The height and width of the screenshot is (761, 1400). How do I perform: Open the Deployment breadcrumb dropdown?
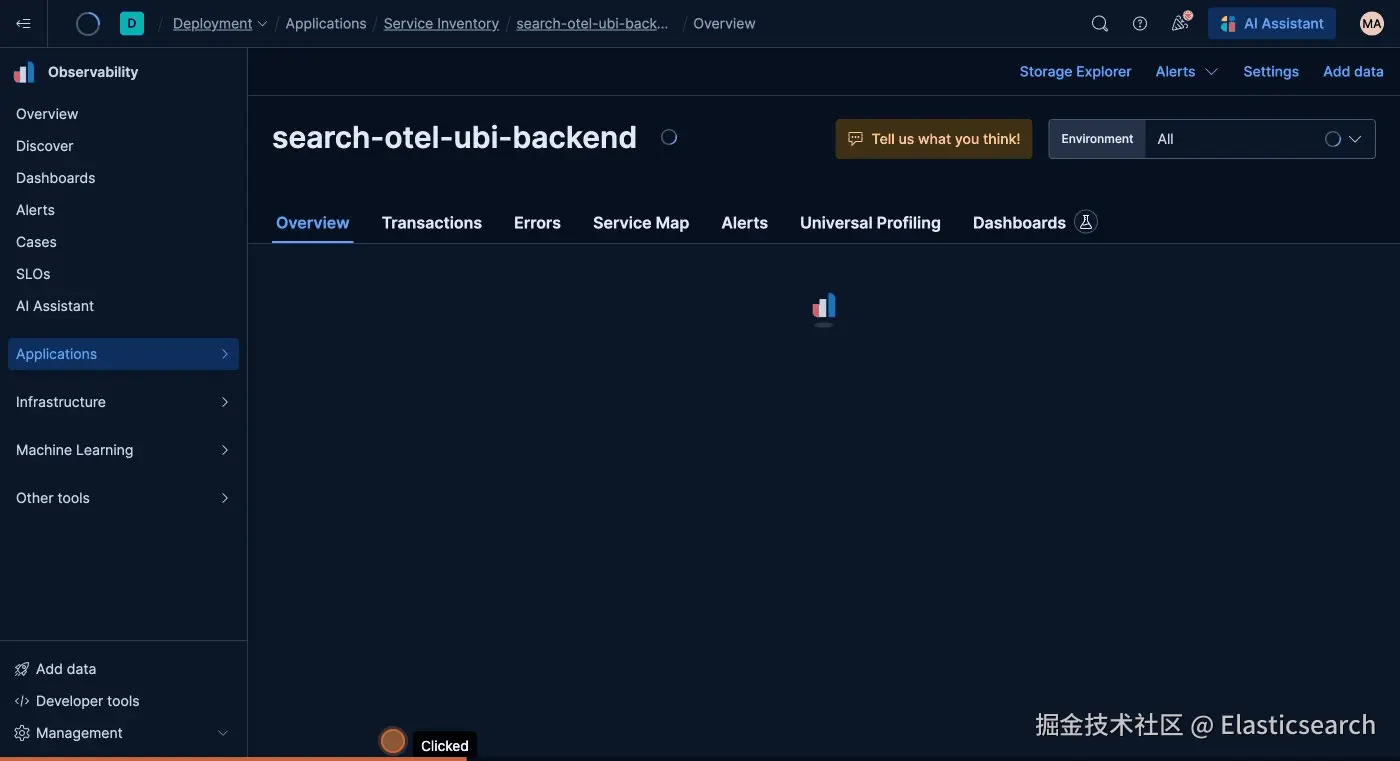220,23
